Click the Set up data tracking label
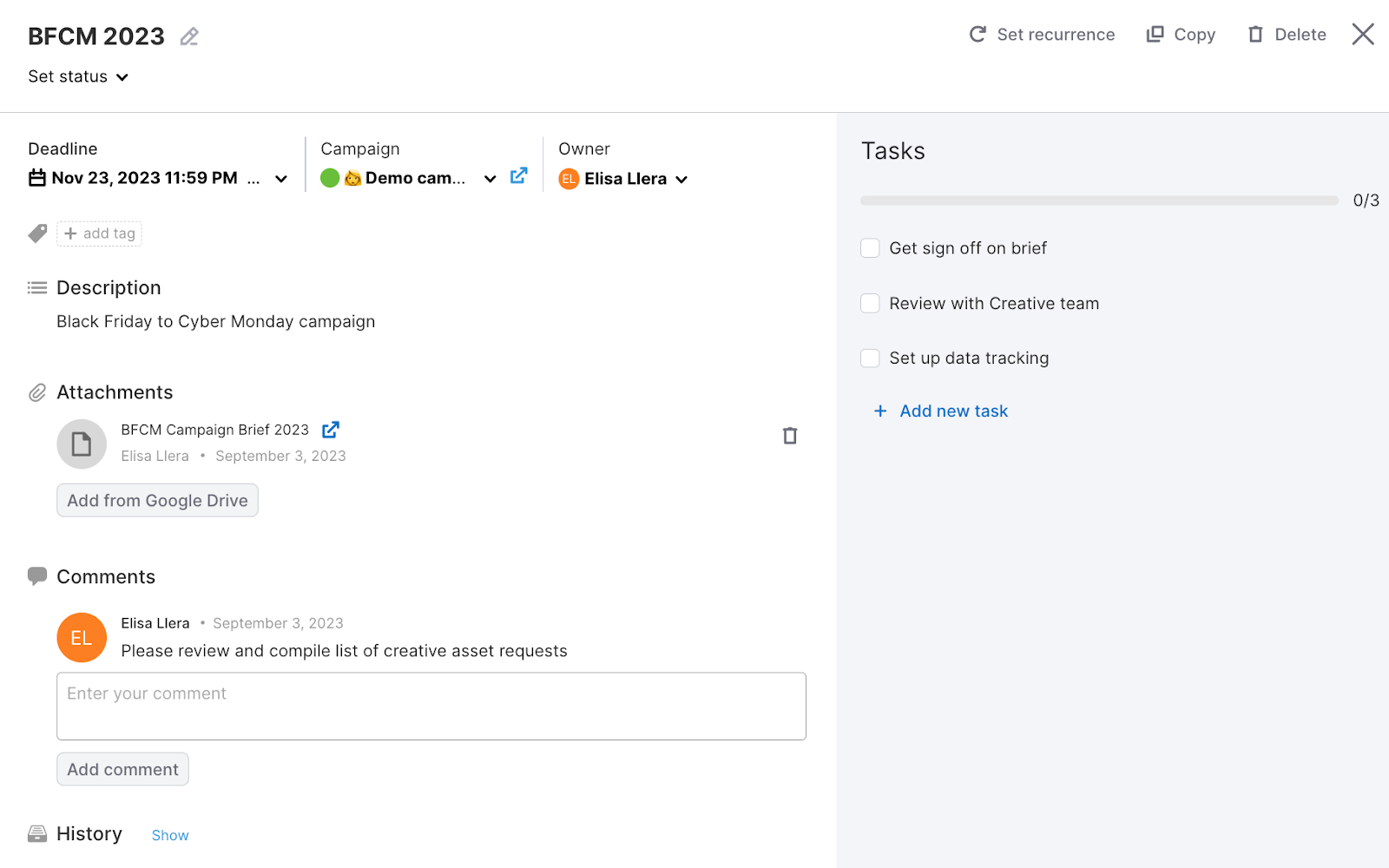Image resolution: width=1389 pixels, height=868 pixels. coord(969,358)
